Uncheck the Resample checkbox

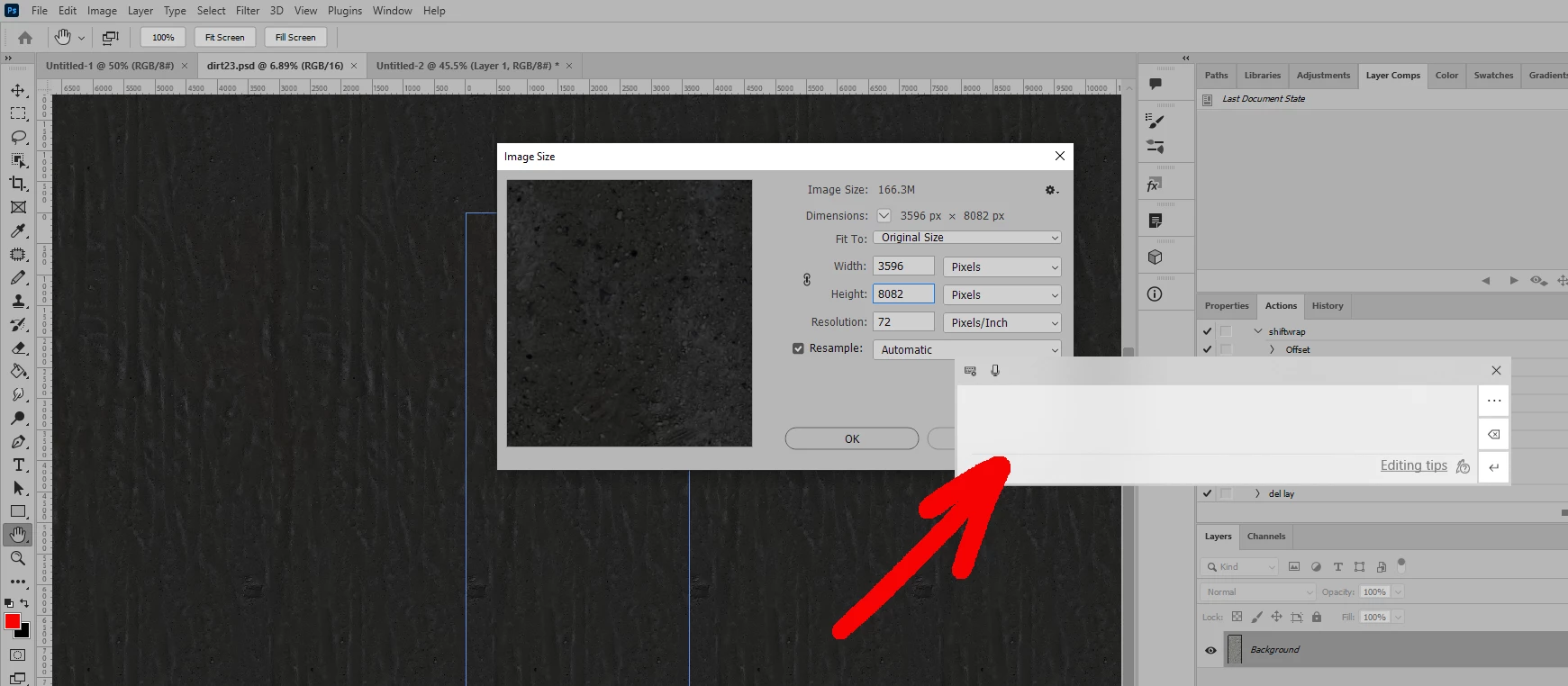798,348
